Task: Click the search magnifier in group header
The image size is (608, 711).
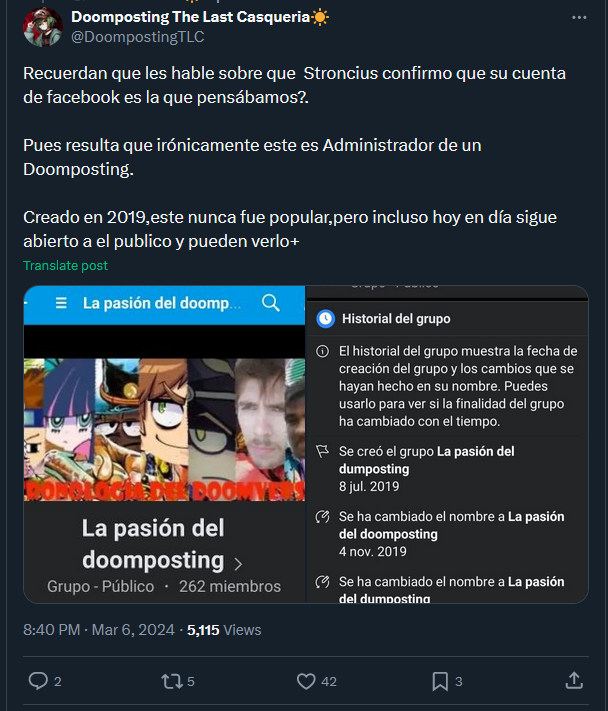Action: tap(271, 302)
